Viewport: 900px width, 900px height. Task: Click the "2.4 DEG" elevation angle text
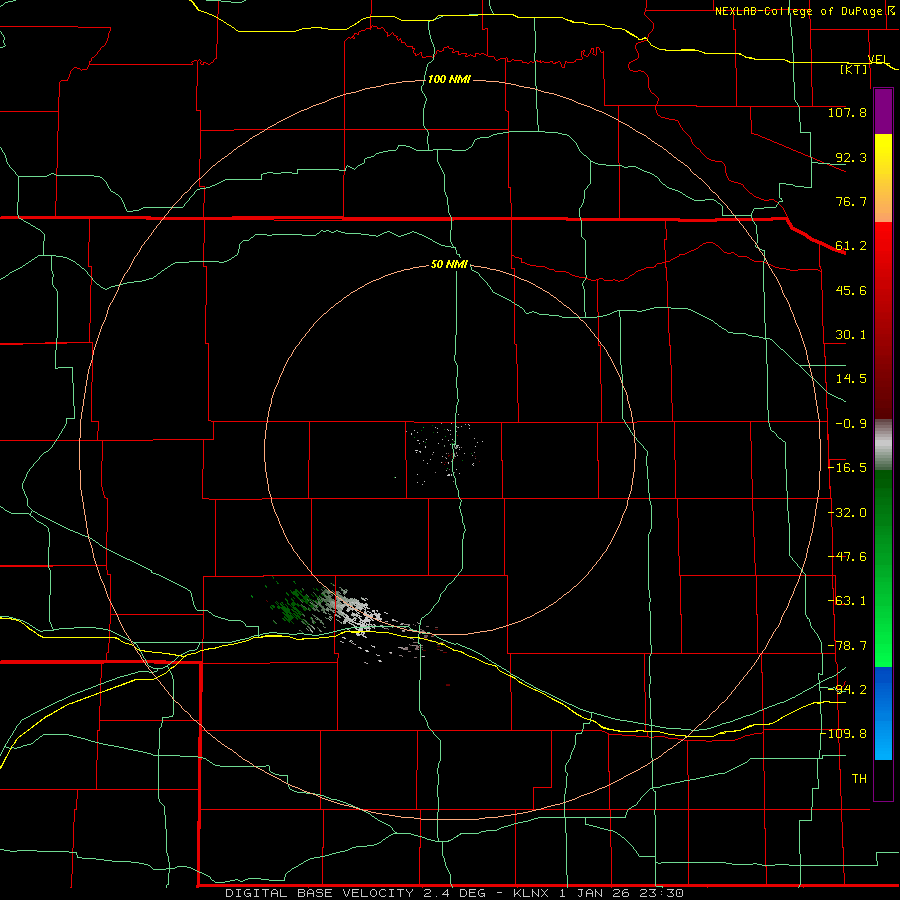click(454, 893)
